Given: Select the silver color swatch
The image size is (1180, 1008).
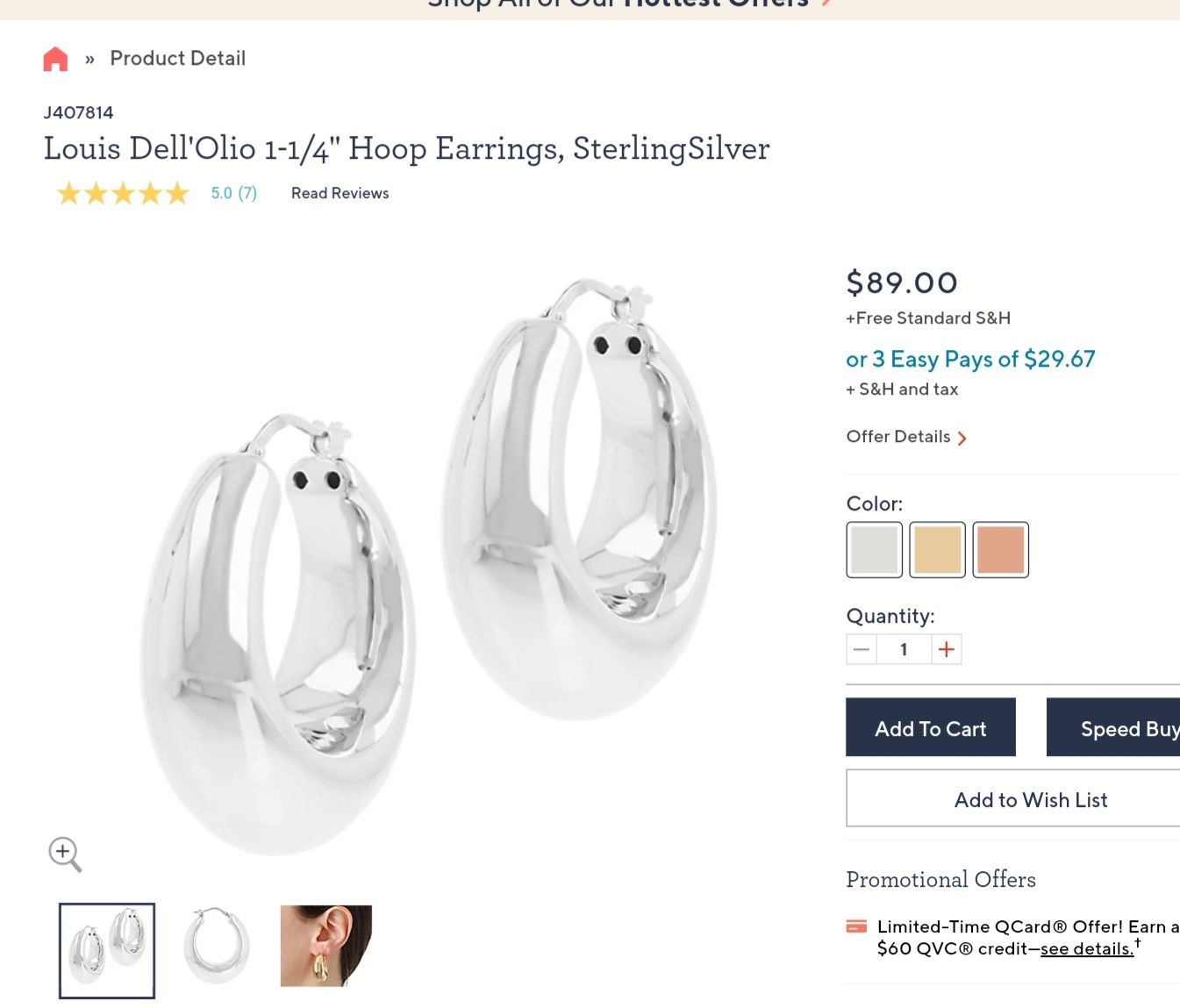Looking at the screenshot, I should click(x=874, y=550).
